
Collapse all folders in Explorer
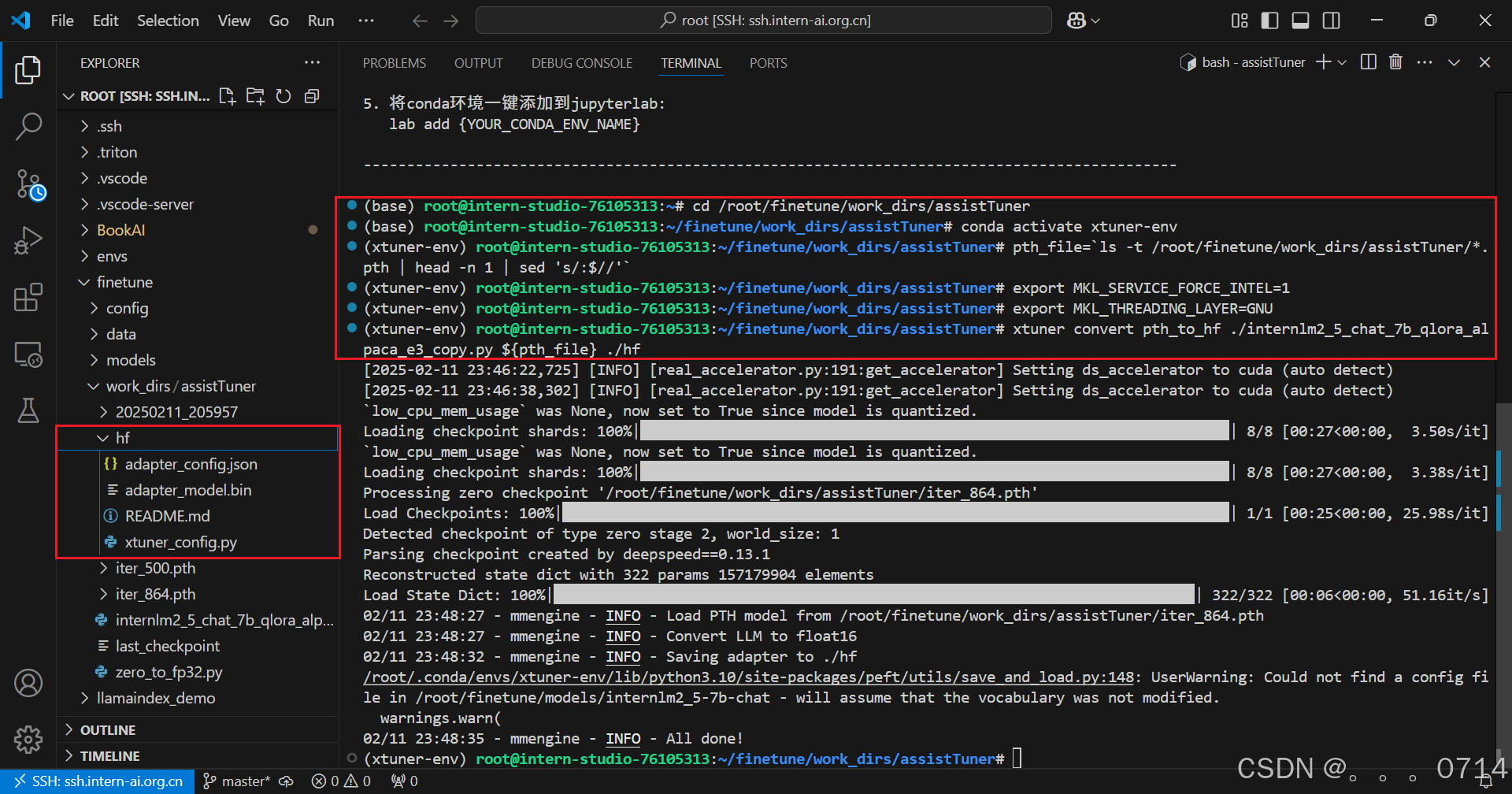[x=312, y=96]
